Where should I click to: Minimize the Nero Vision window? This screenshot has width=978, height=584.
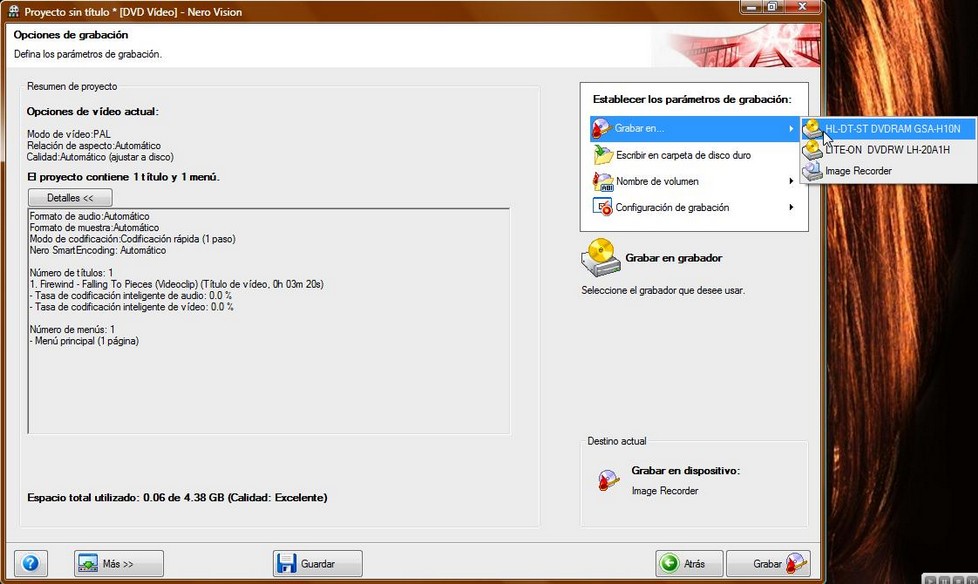point(751,6)
